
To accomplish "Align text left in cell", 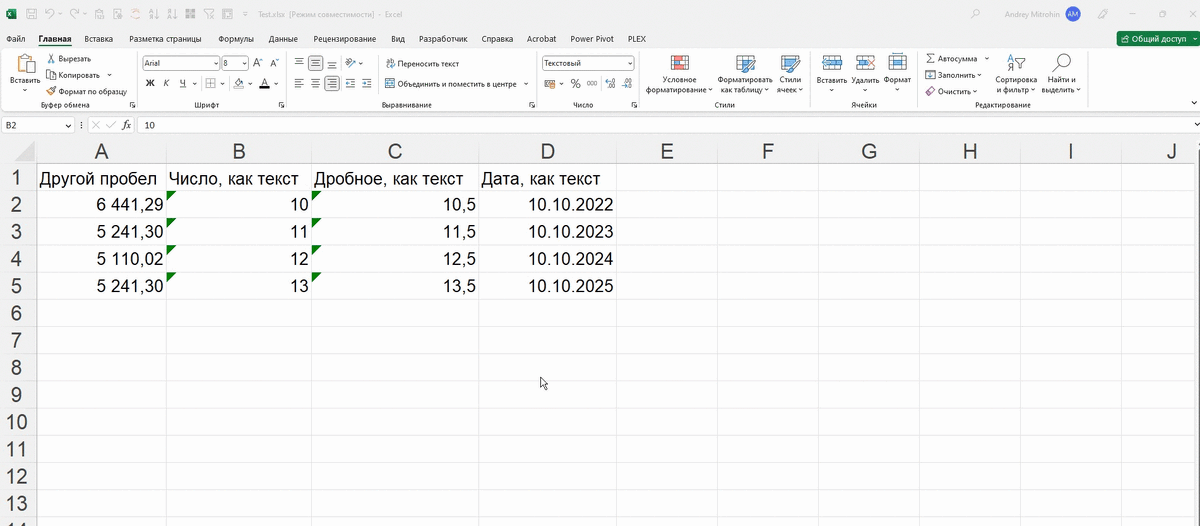I will pyautogui.click(x=299, y=84).
